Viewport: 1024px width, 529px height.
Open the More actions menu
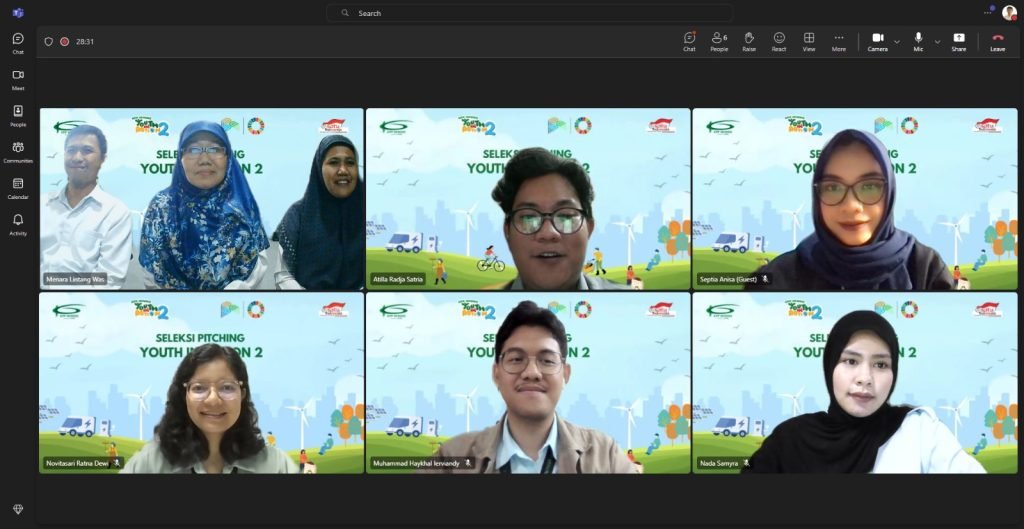839,41
